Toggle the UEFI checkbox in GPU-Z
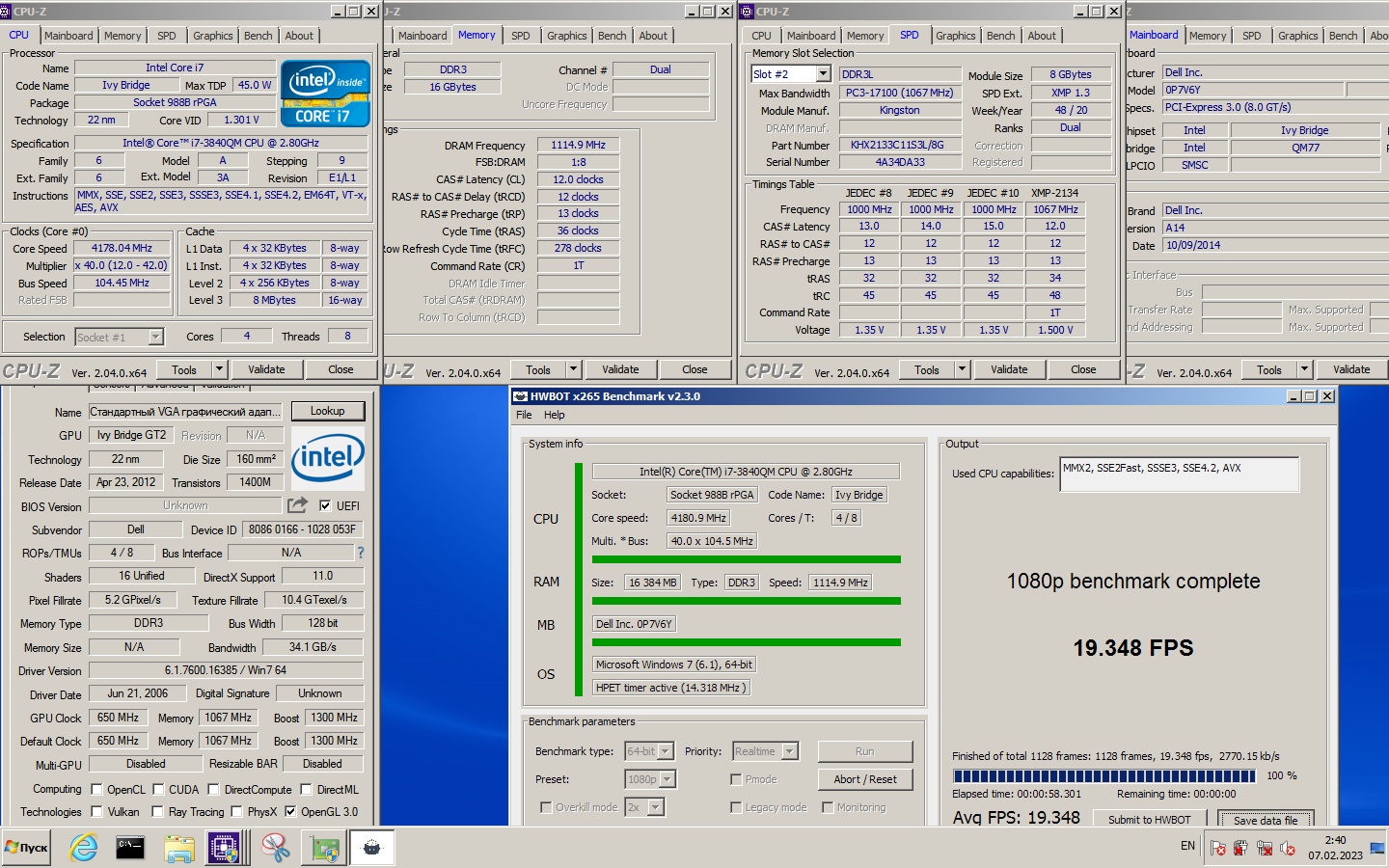 tap(325, 505)
